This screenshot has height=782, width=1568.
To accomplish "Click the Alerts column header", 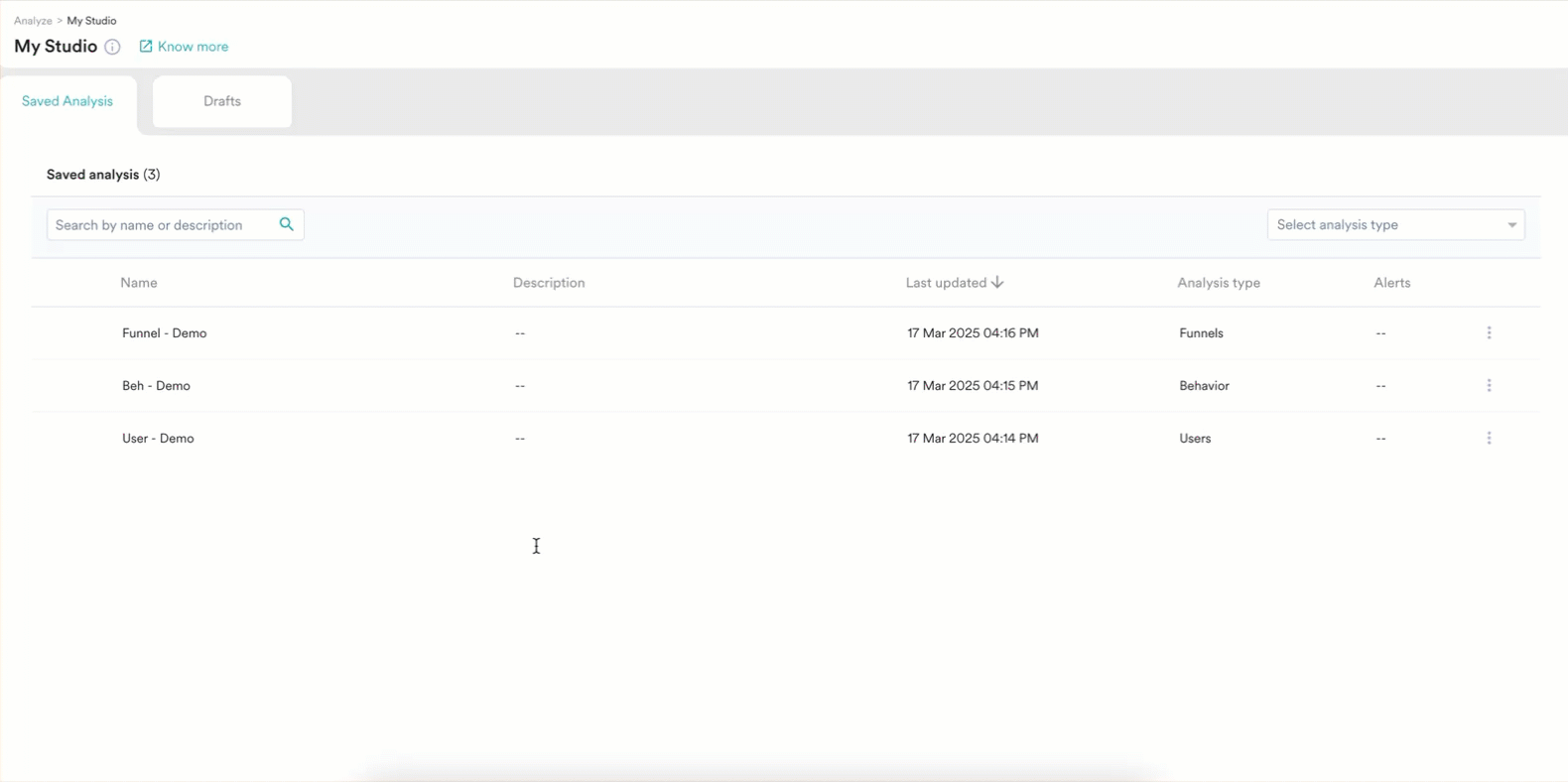I will 1391,283.
